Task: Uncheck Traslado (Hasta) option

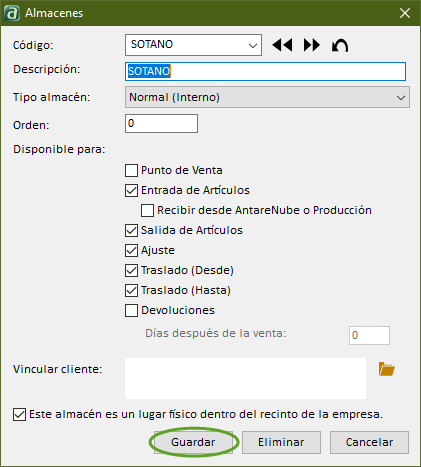Action: pos(131,290)
